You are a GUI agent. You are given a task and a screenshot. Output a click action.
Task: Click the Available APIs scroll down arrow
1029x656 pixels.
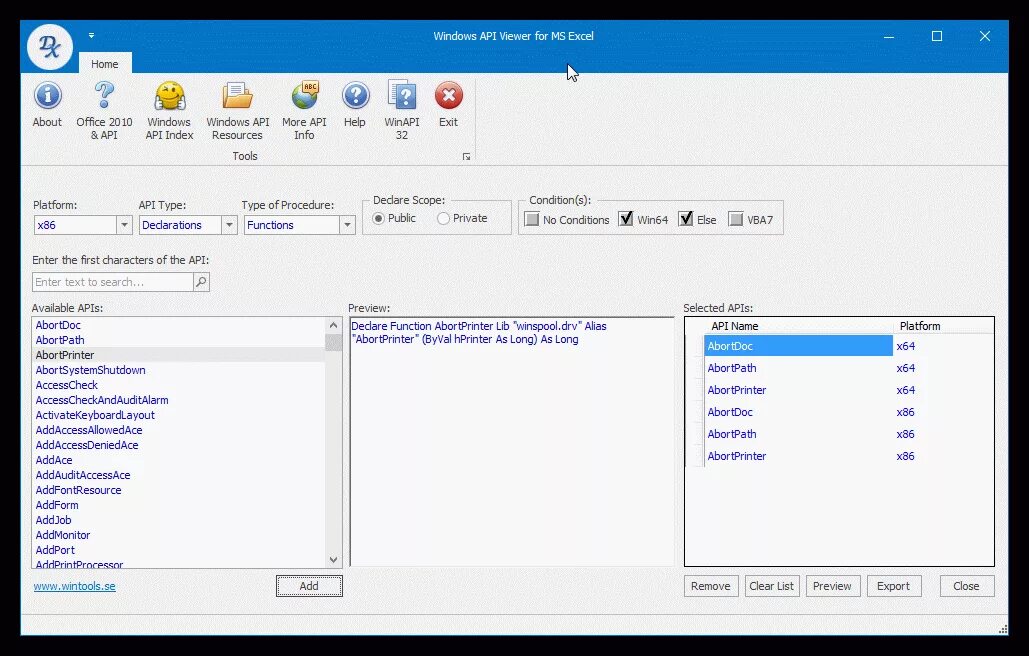pyautogui.click(x=333, y=560)
